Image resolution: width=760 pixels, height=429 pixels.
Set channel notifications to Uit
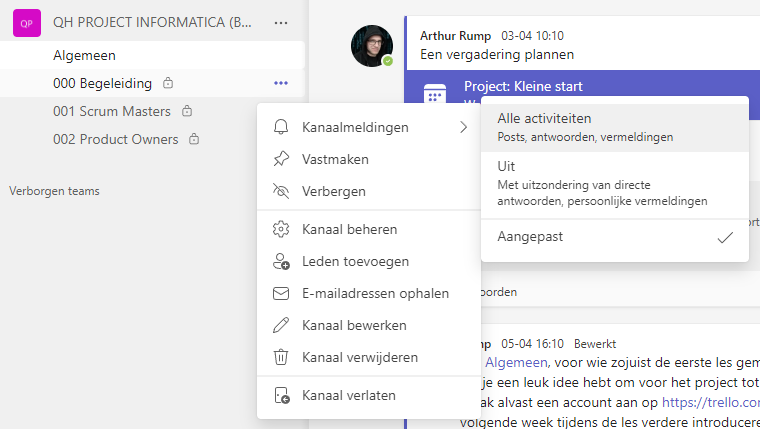pos(614,183)
